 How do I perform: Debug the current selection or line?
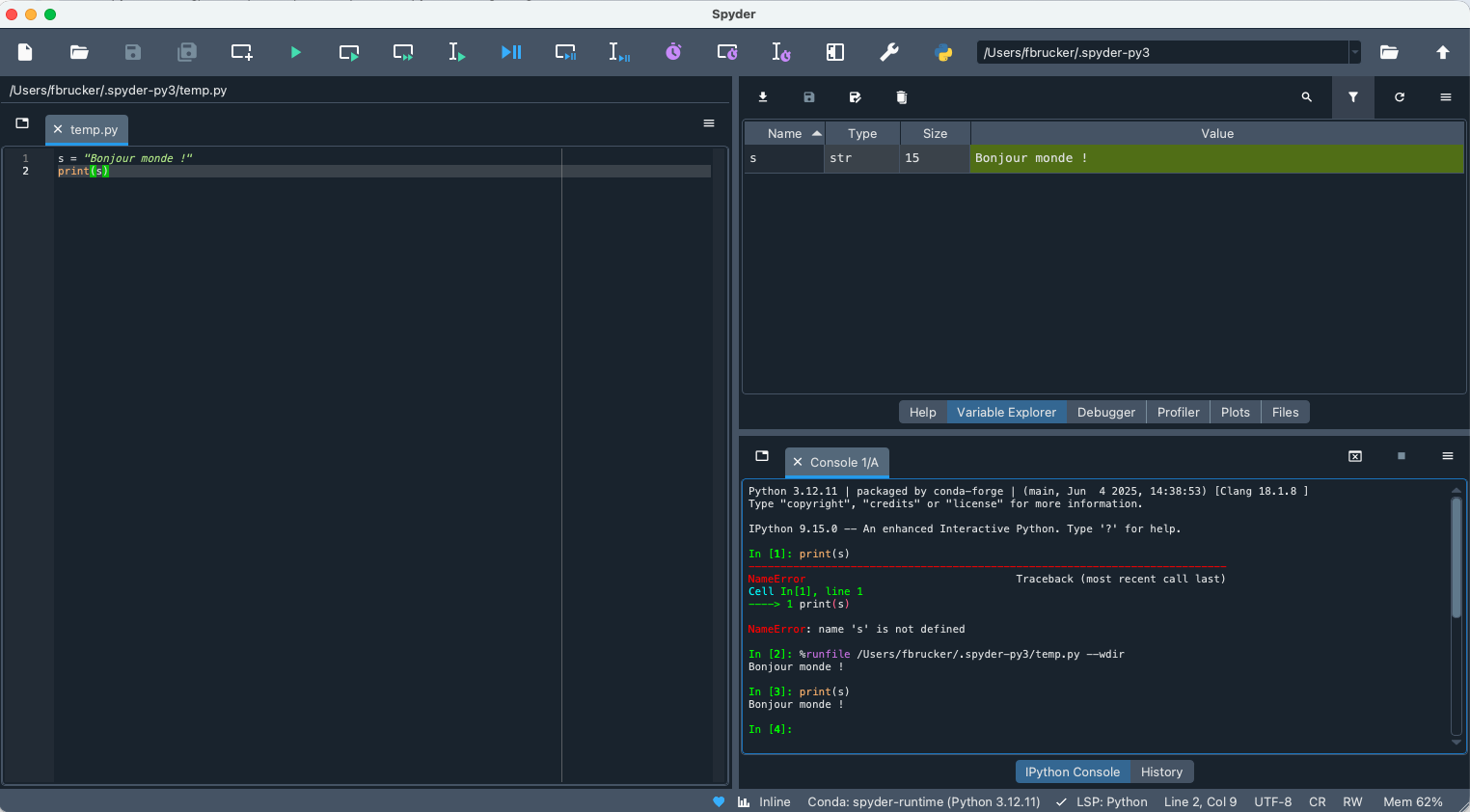point(619,52)
